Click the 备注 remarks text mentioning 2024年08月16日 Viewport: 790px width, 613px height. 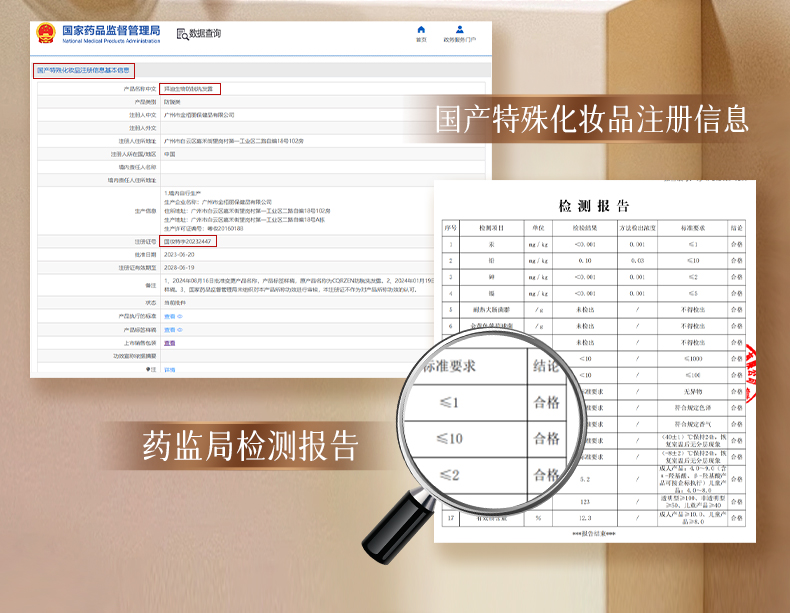pyautogui.click(x=298, y=285)
